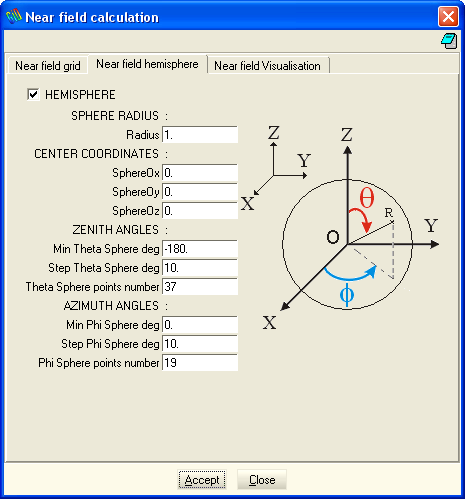Edit the Min Theta Sphere deg field
465x499 pixels.
pos(200,249)
